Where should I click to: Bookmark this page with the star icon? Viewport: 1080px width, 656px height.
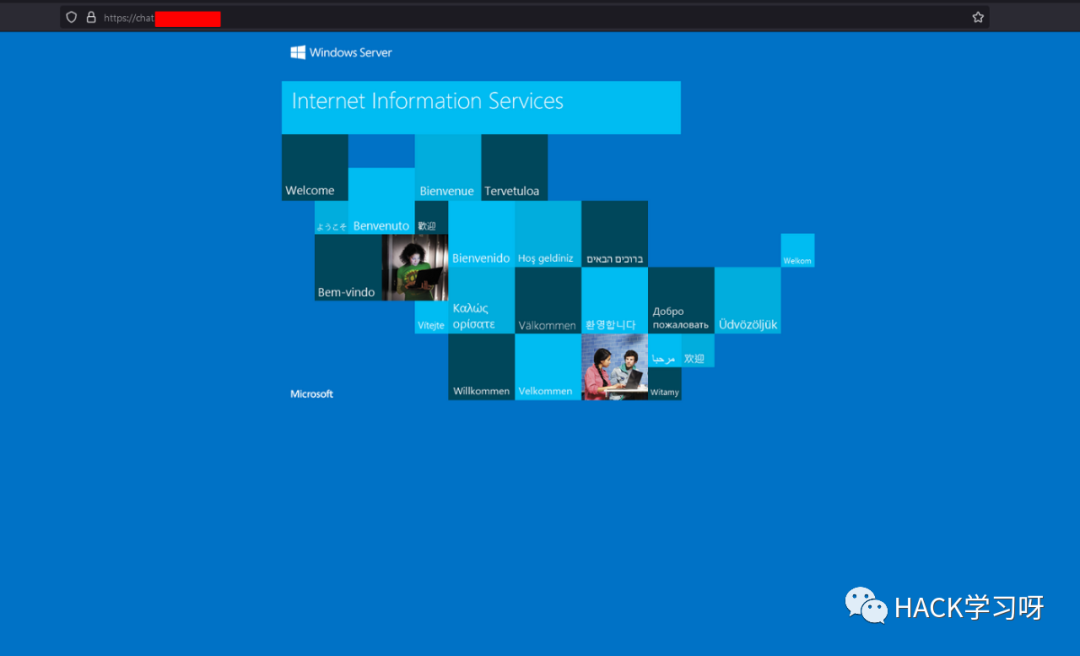pyautogui.click(x=978, y=17)
